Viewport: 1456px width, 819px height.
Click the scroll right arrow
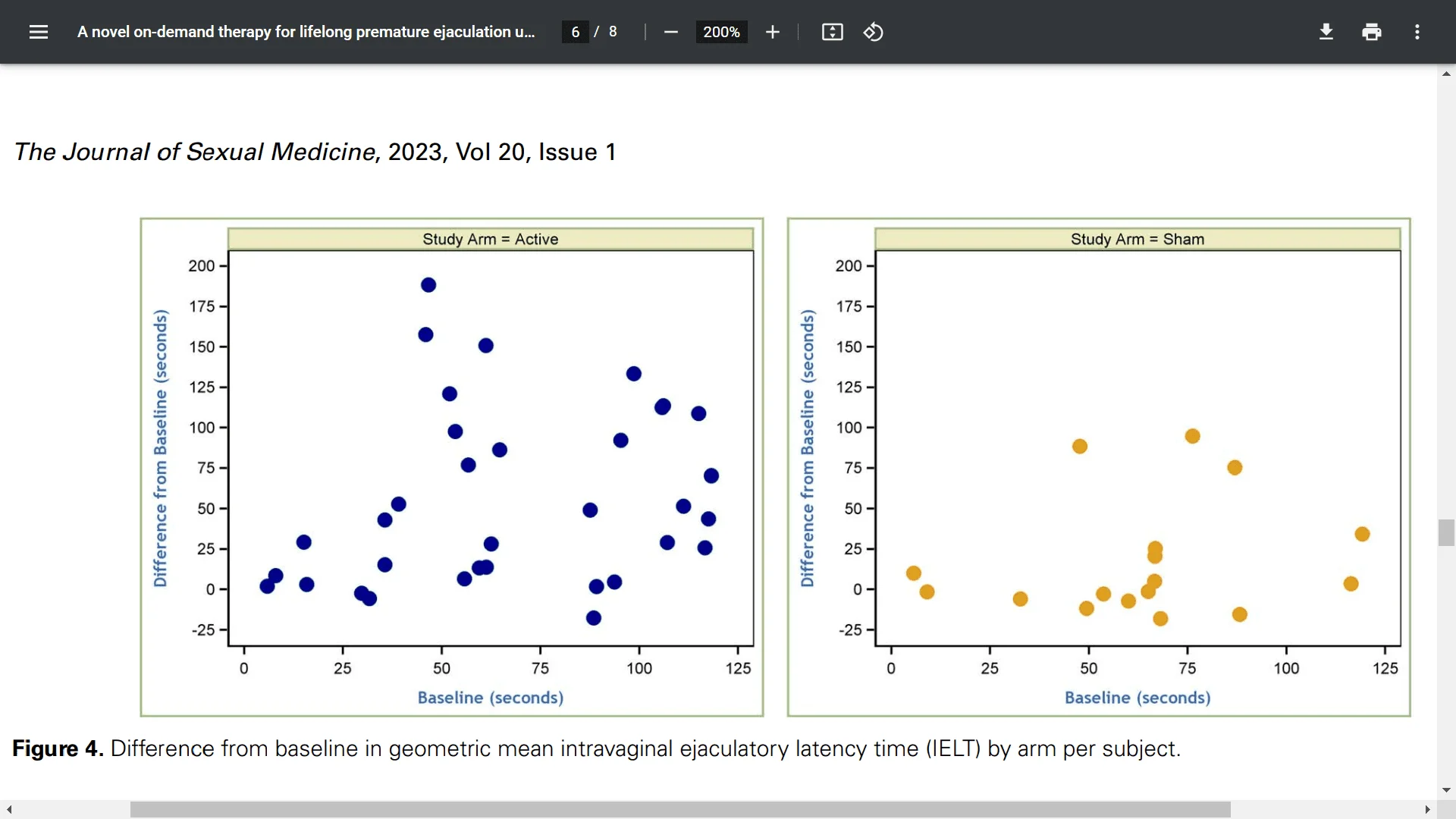[1427, 810]
